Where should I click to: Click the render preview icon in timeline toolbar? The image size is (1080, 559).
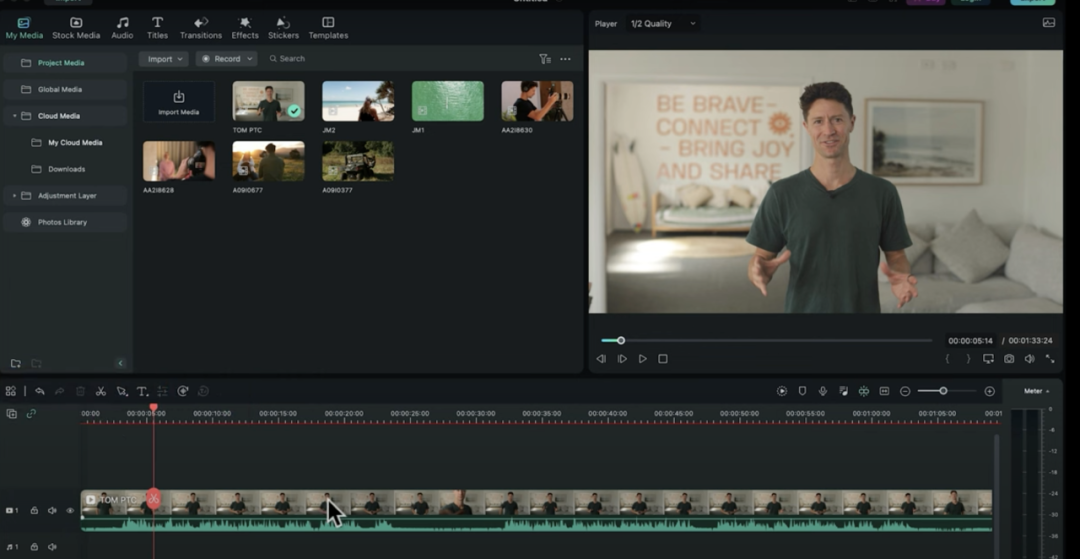782,391
